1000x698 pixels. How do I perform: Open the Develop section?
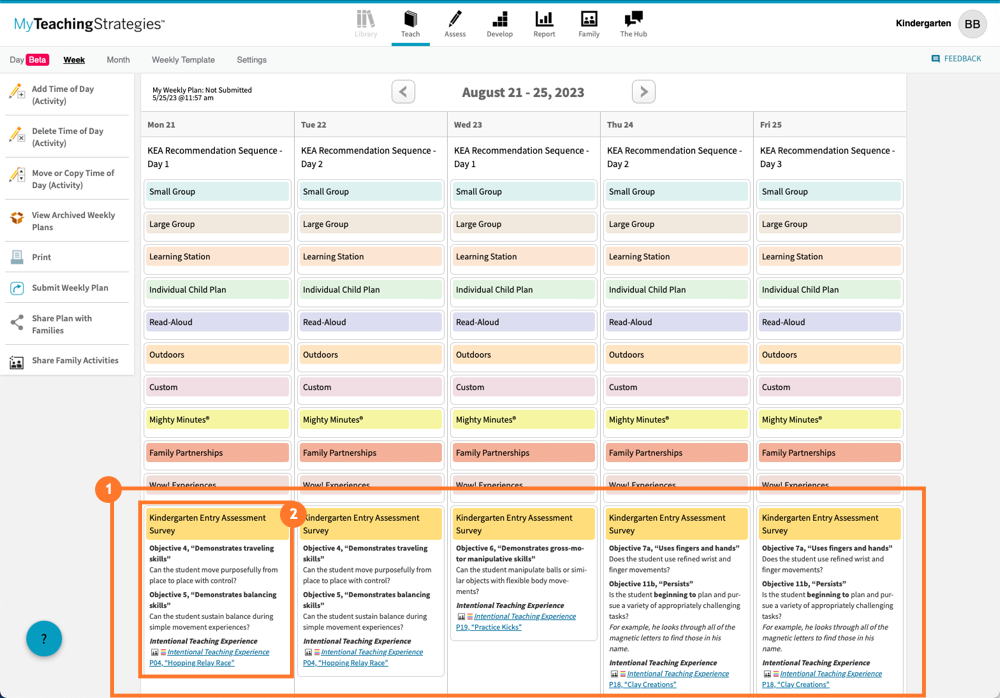click(x=499, y=24)
